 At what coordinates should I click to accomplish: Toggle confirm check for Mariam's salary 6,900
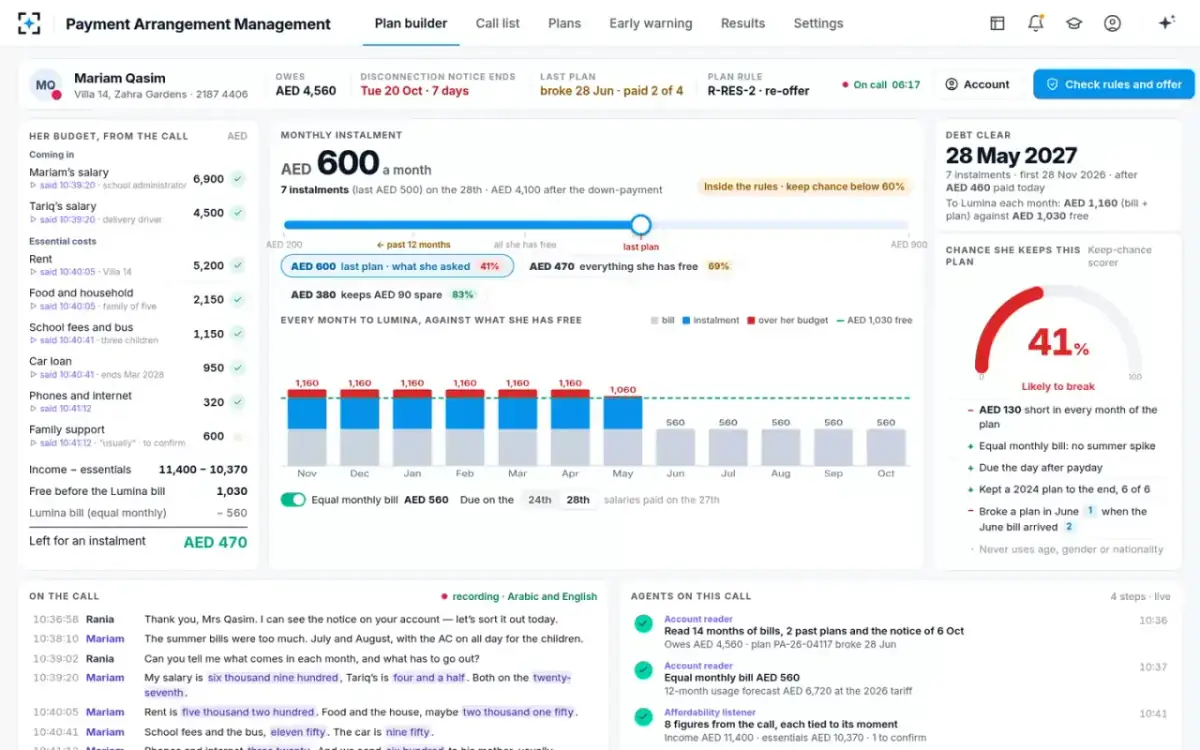click(x=238, y=179)
